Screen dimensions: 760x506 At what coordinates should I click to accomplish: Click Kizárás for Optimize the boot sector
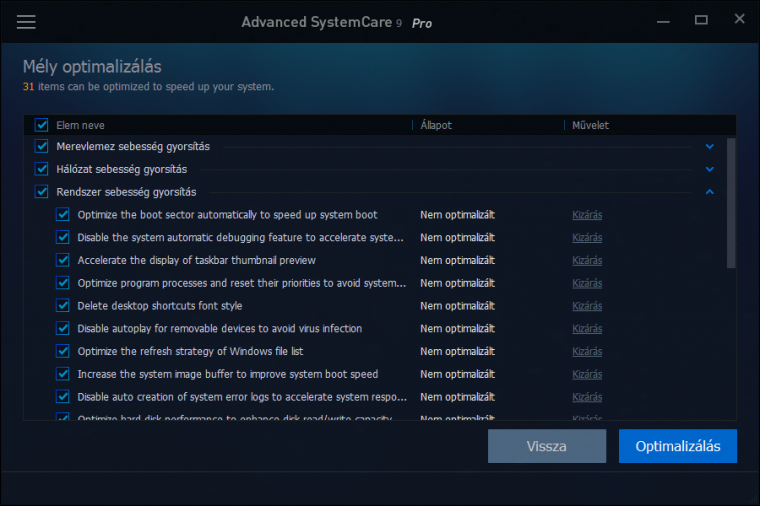point(587,215)
